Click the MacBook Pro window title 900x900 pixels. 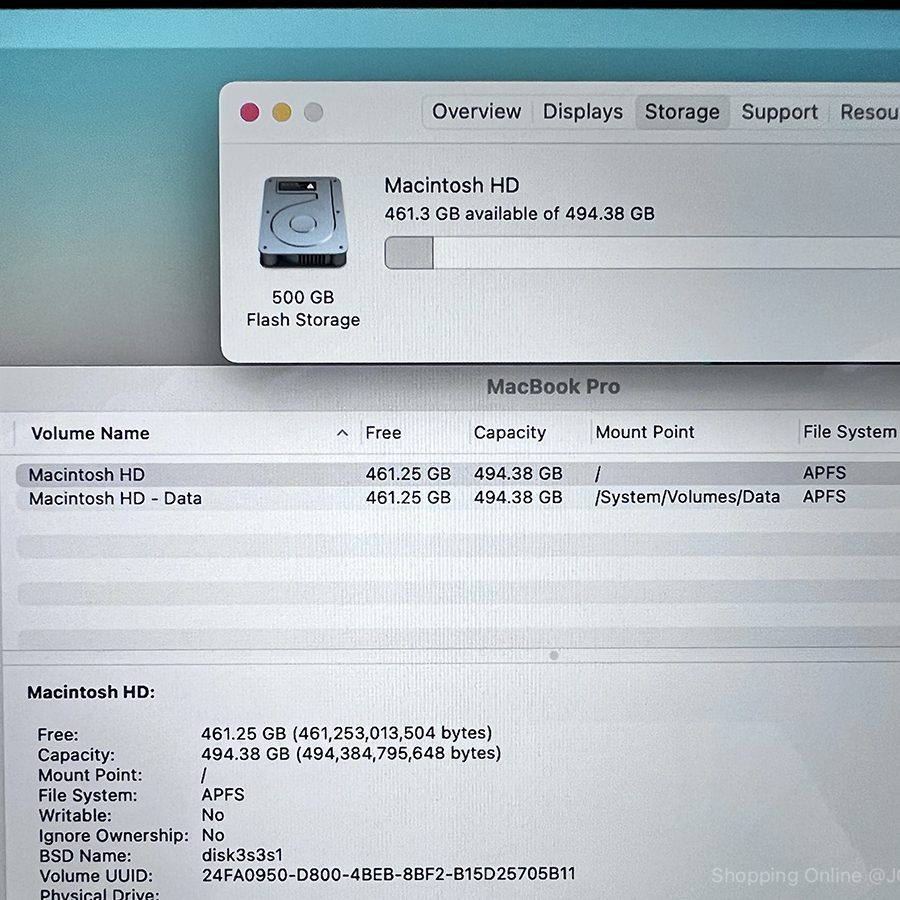click(x=553, y=387)
